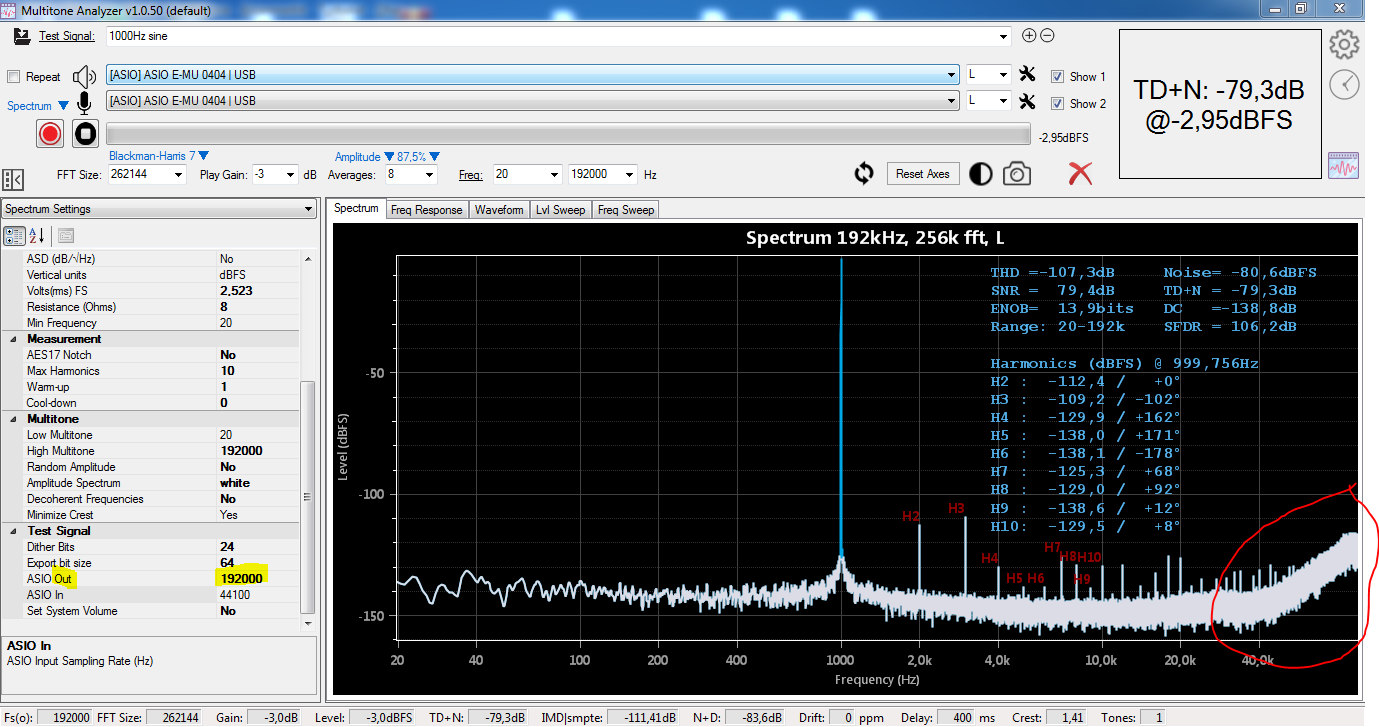Click the refresh circular arrows icon
Screen dimensions: 1379x727
(x=864, y=174)
